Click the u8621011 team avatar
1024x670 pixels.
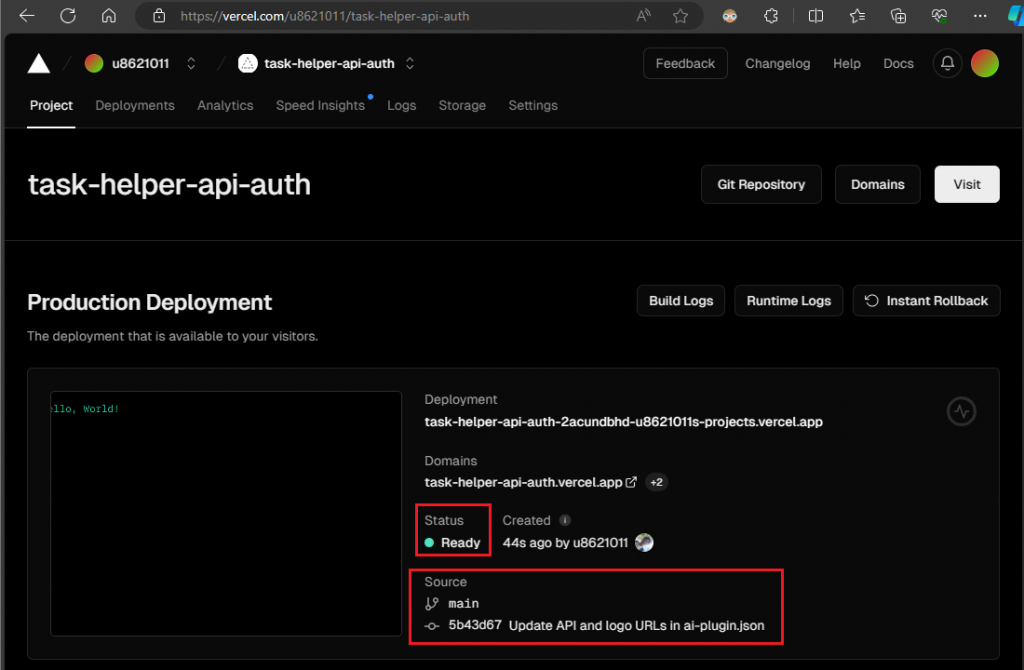point(94,63)
